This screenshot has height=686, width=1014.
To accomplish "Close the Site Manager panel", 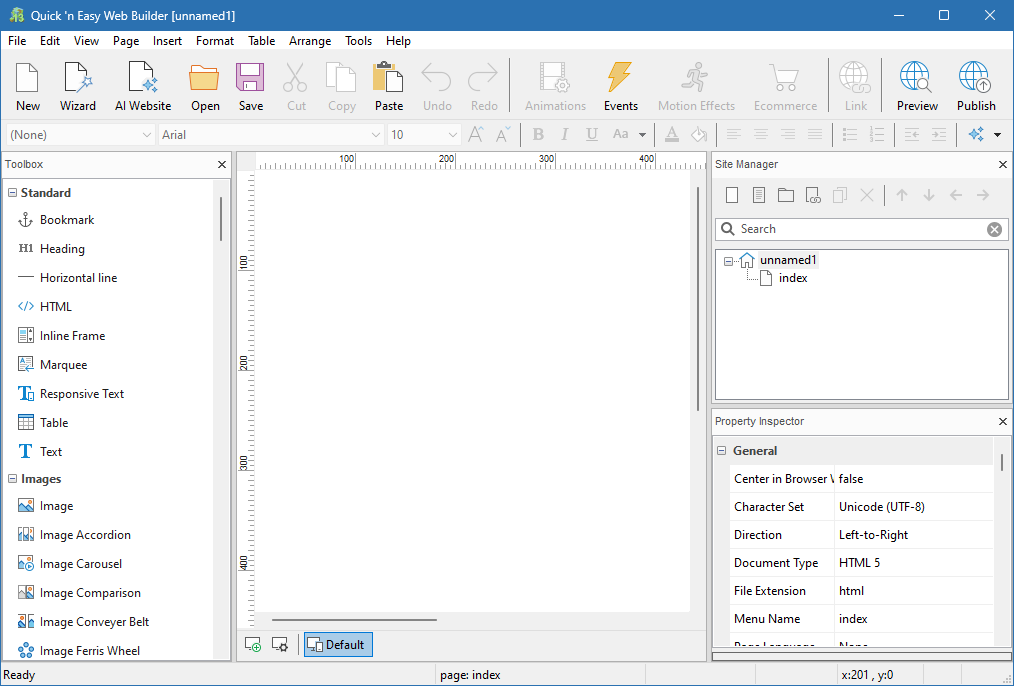I will coord(1003,165).
